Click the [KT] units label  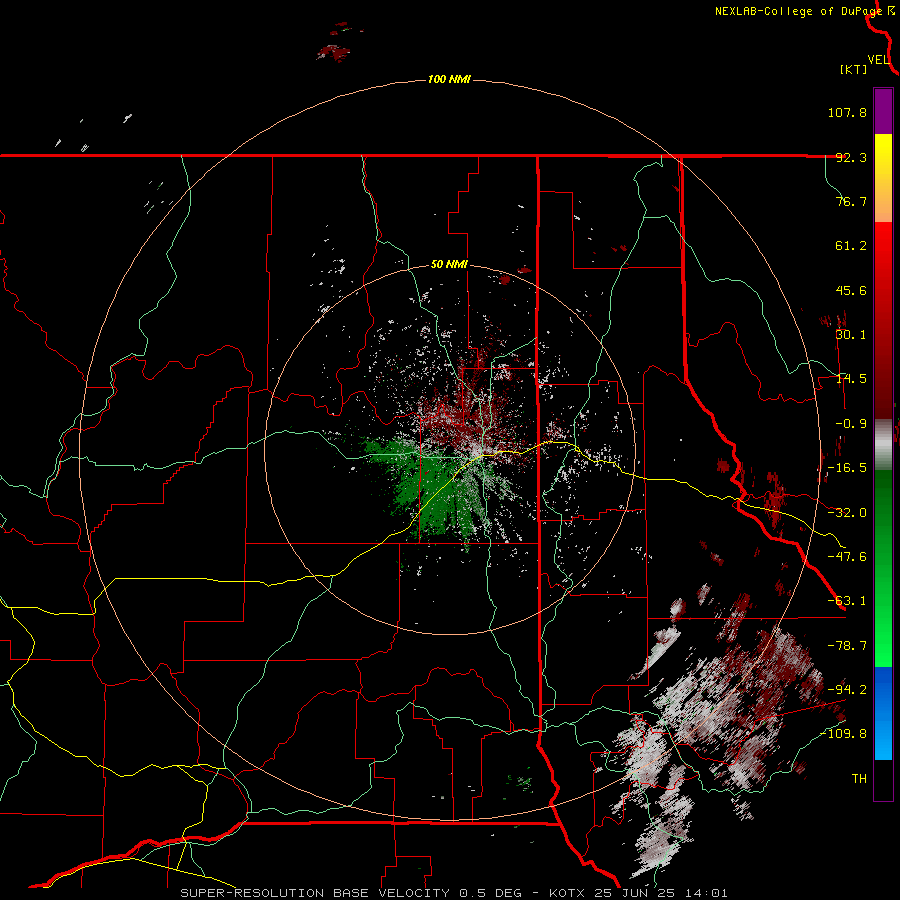(853, 69)
